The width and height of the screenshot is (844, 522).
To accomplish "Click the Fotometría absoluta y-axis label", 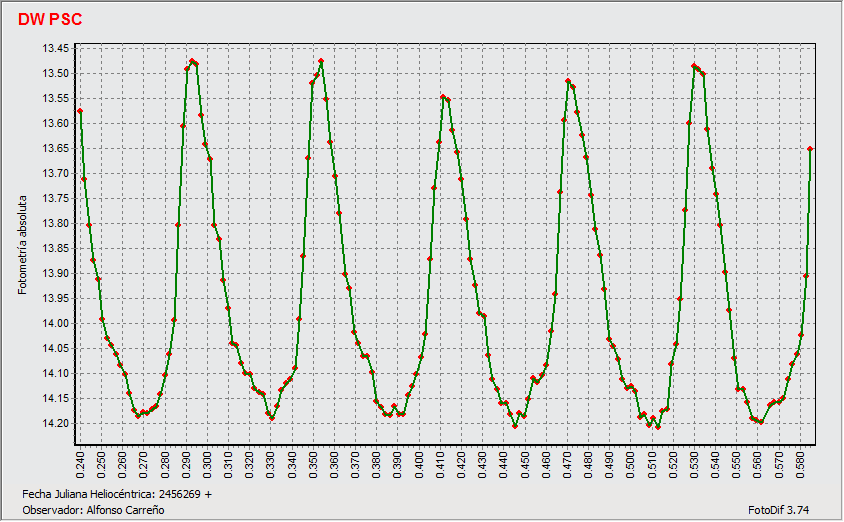I will coord(23,243).
